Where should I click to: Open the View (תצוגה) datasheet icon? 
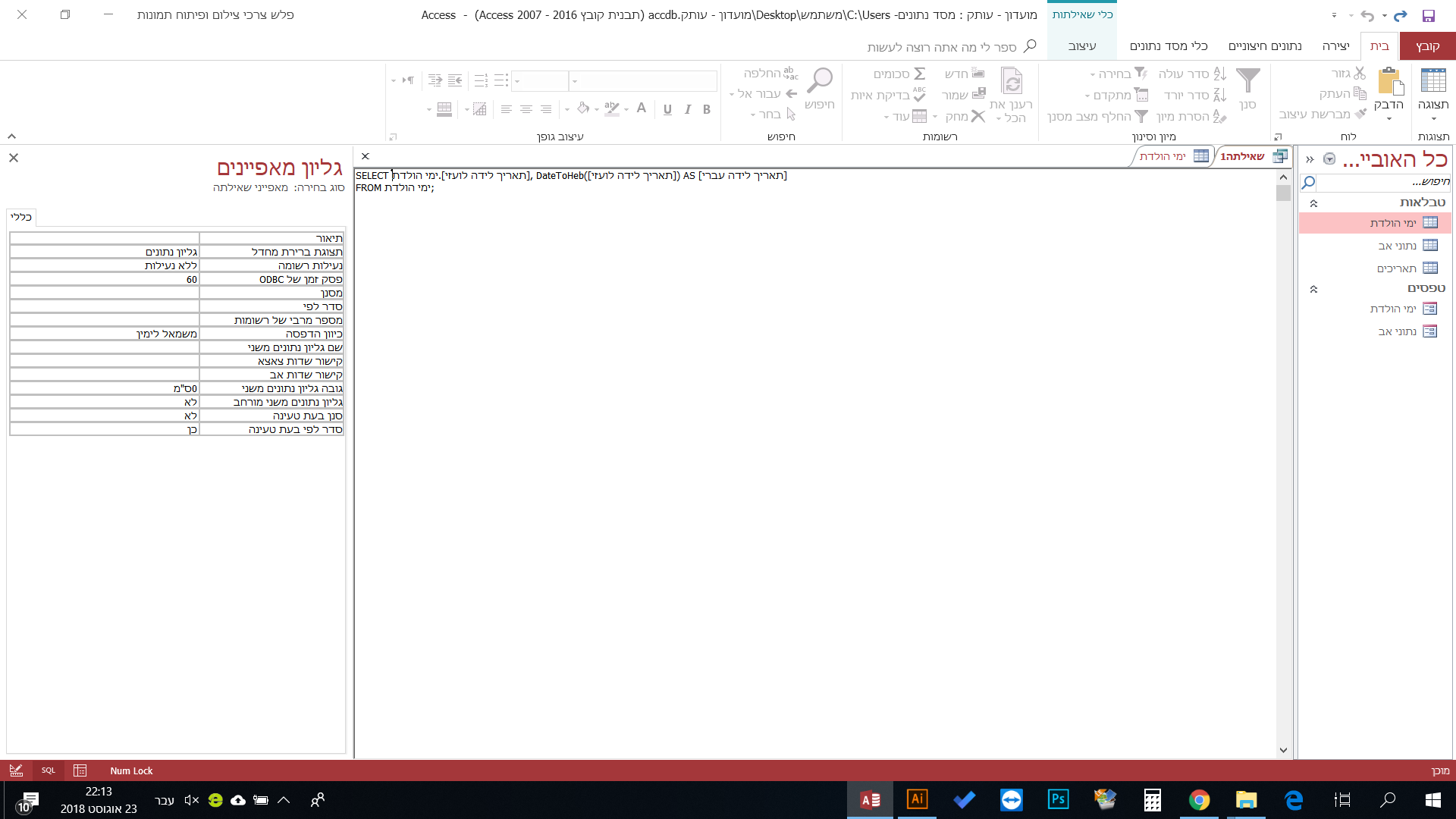(x=1433, y=81)
